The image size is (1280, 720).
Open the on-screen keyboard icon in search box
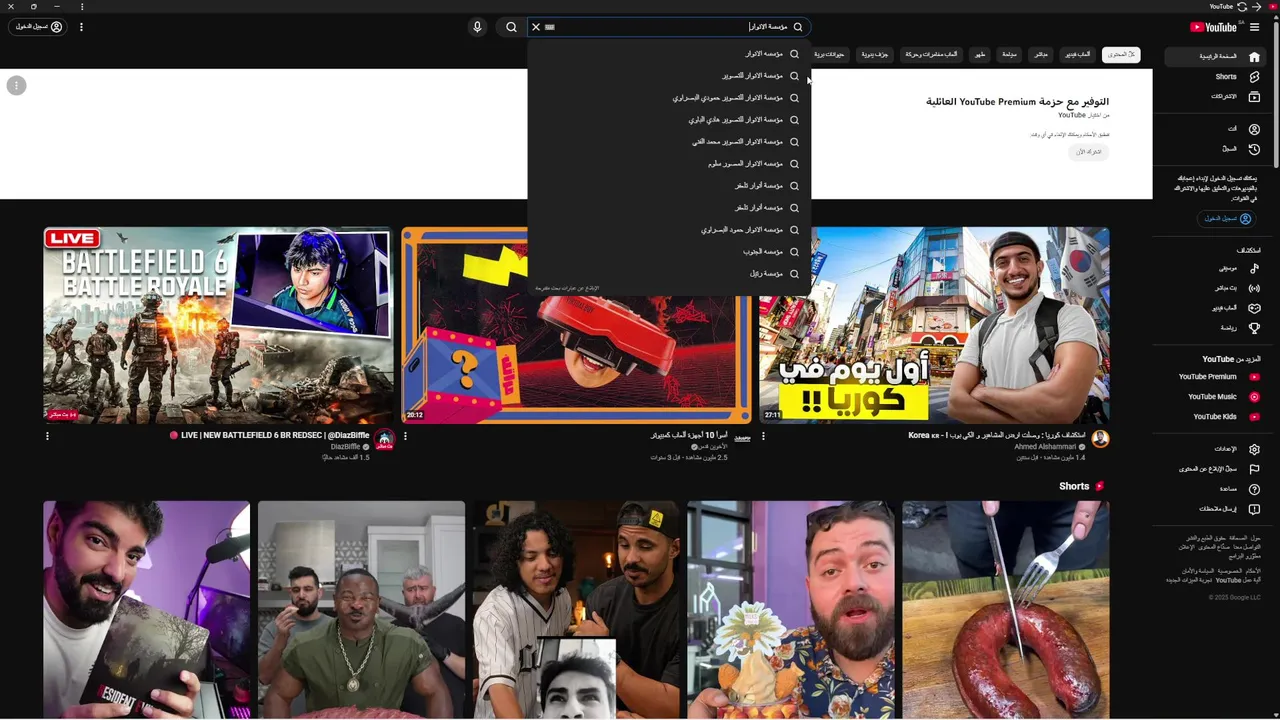550,27
